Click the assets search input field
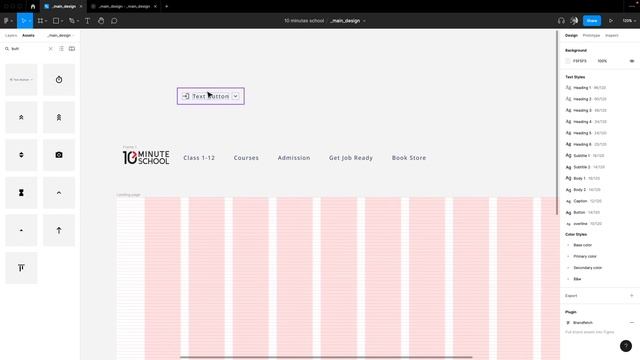The height and width of the screenshot is (360, 640). [x=29, y=49]
